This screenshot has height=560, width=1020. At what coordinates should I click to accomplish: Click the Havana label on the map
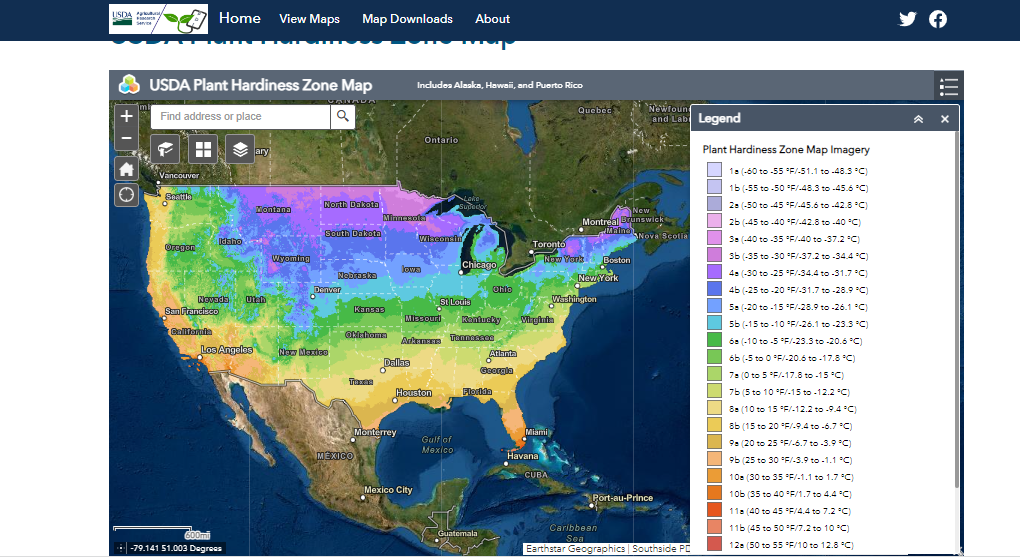coord(523,456)
